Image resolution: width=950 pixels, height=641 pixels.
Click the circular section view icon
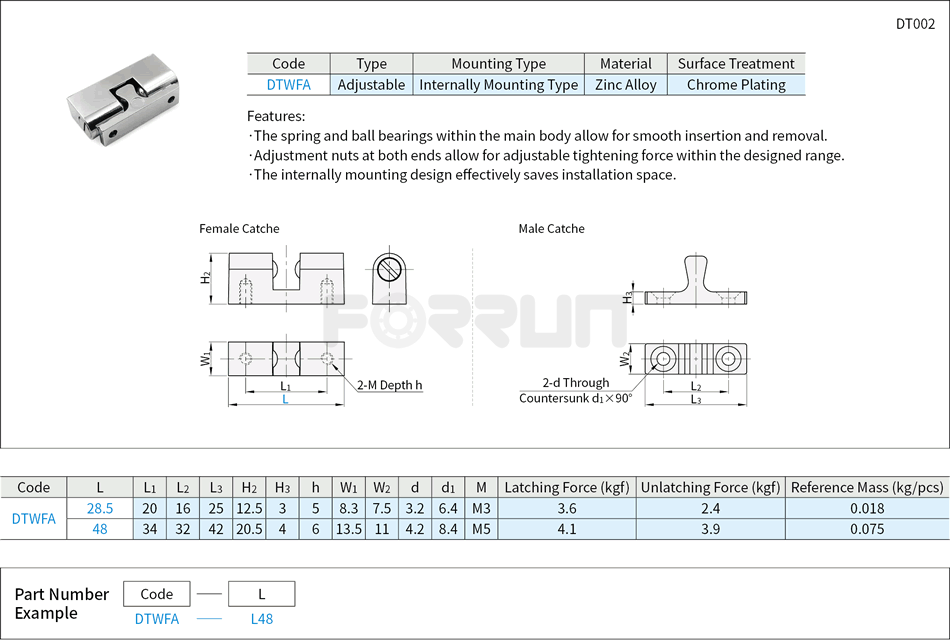pyautogui.click(x=390, y=268)
